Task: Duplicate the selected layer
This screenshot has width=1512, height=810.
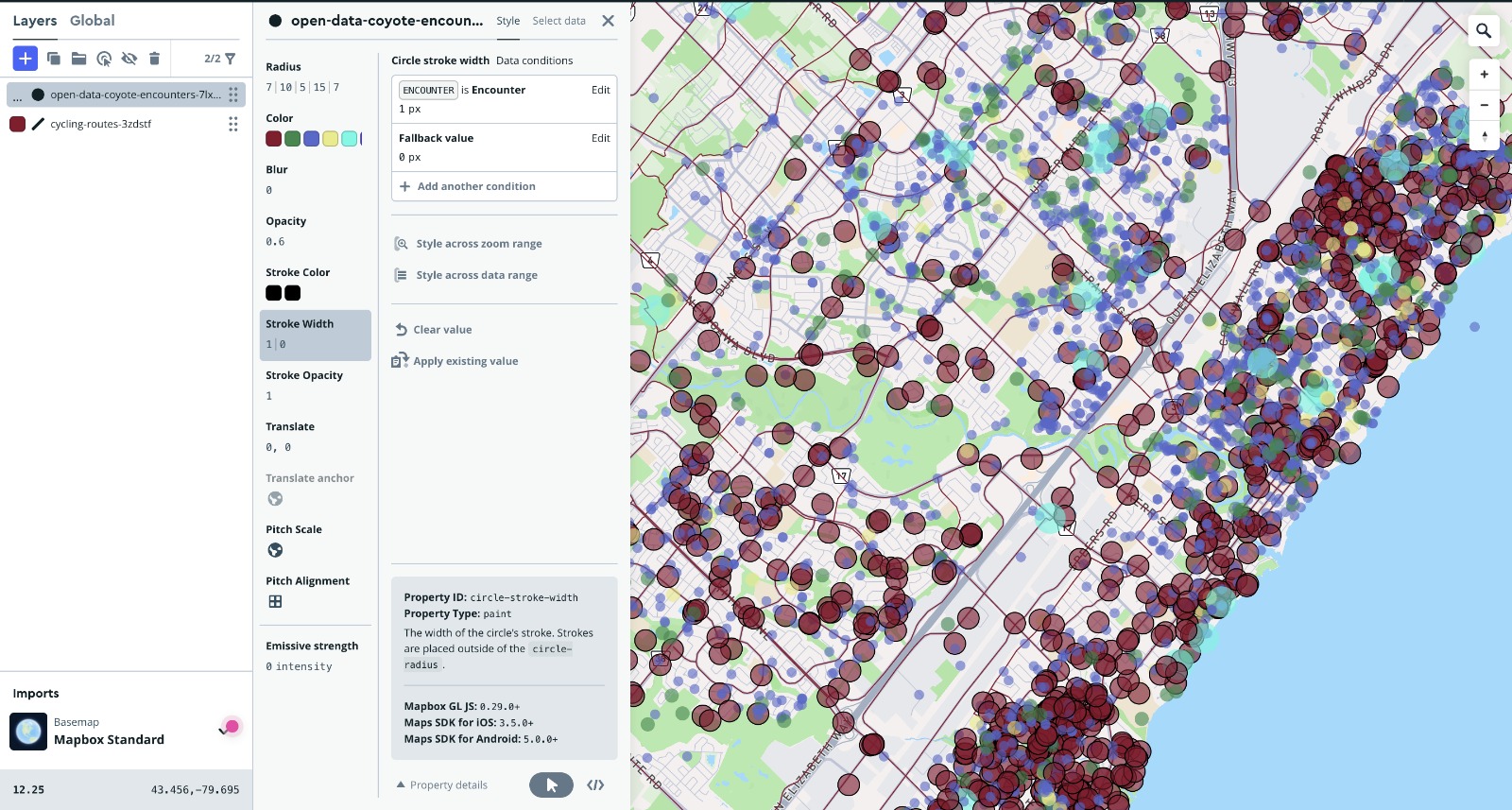Action: pos(54,59)
